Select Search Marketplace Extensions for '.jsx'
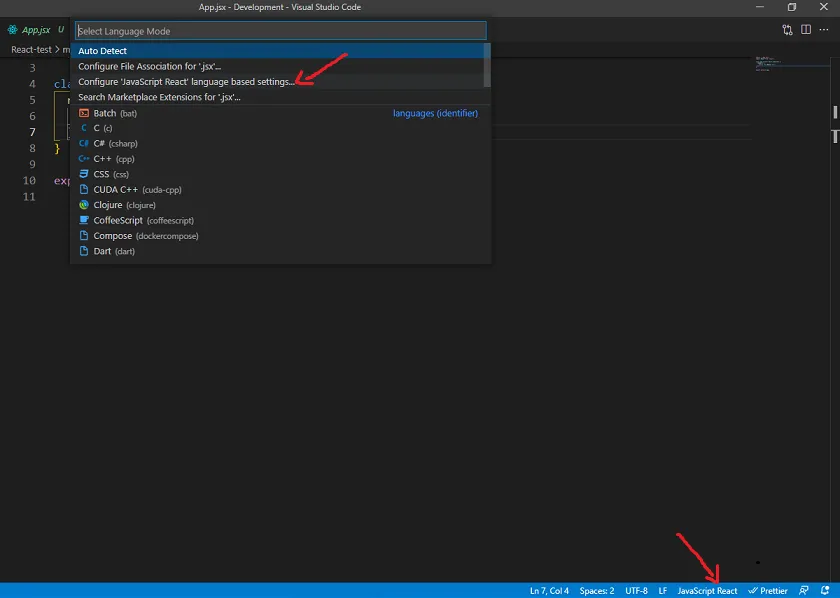Screen dimensions: 840x598 pyautogui.click(x=277, y=98)
